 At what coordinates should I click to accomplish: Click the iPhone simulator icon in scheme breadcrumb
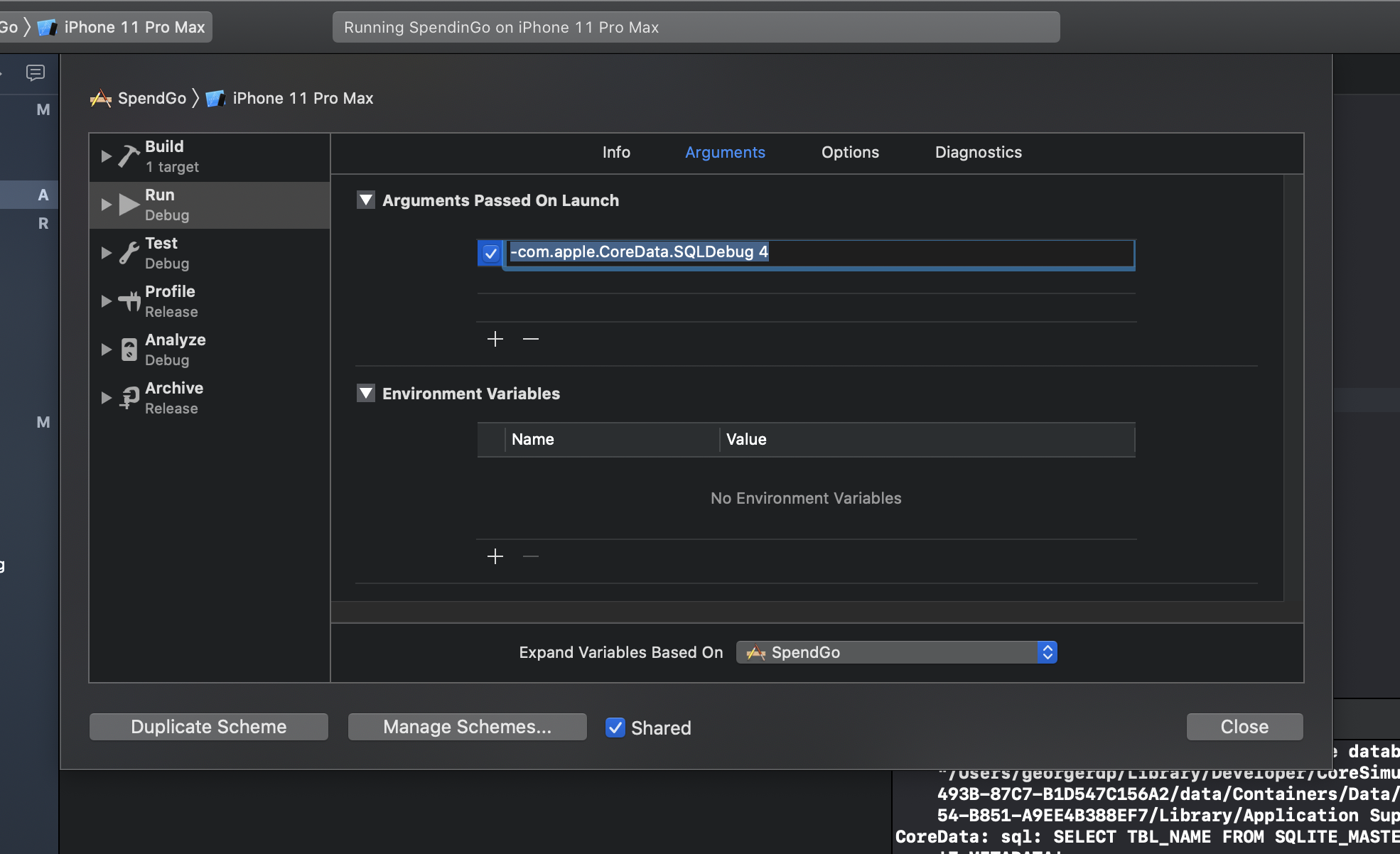click(x=215, y=98)
